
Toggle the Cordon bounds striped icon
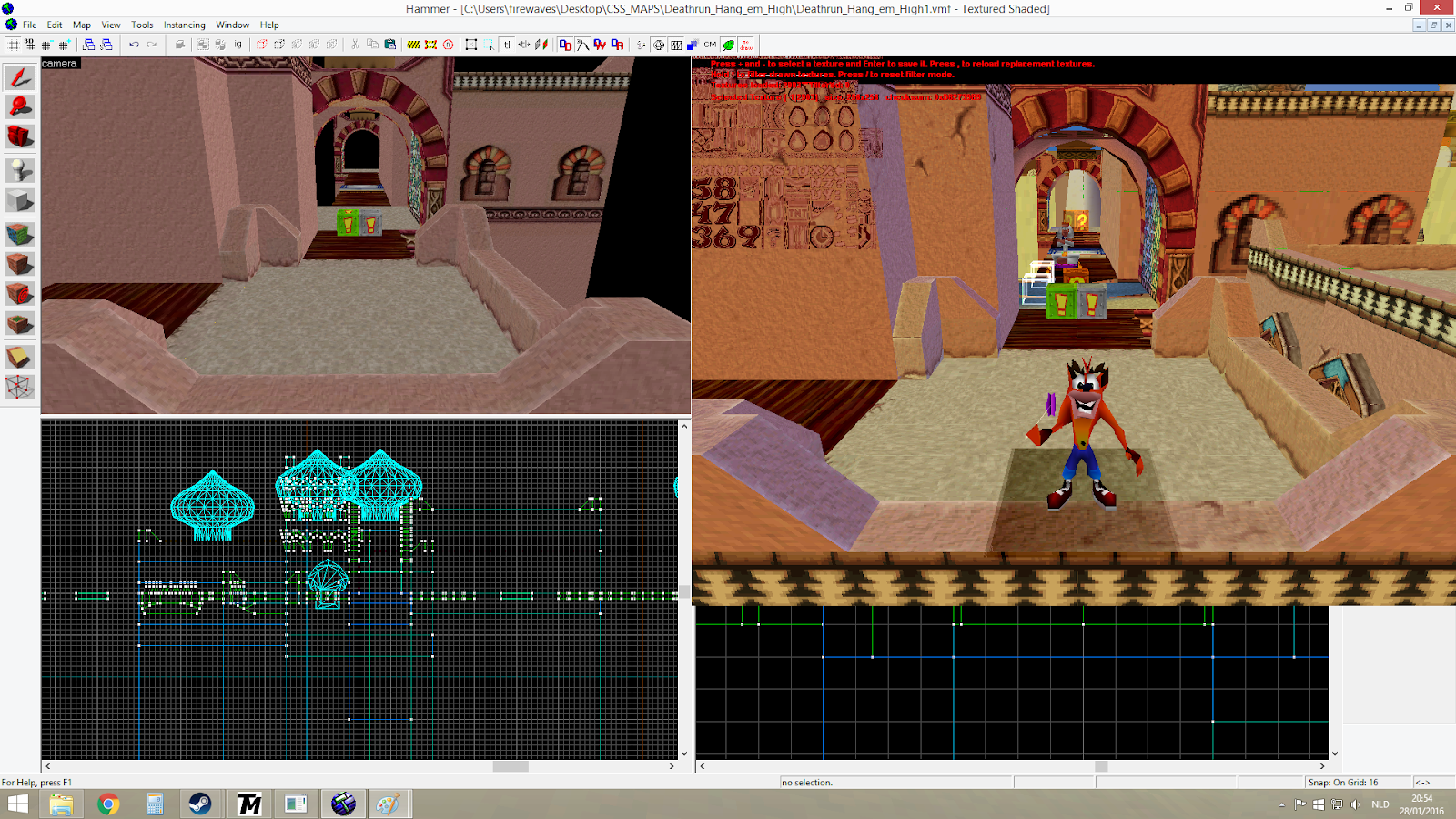[413, 45]
